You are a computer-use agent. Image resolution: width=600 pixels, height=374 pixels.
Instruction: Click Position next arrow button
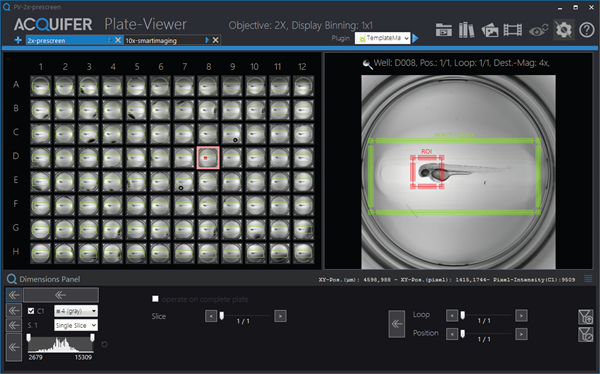pos(521,334)
